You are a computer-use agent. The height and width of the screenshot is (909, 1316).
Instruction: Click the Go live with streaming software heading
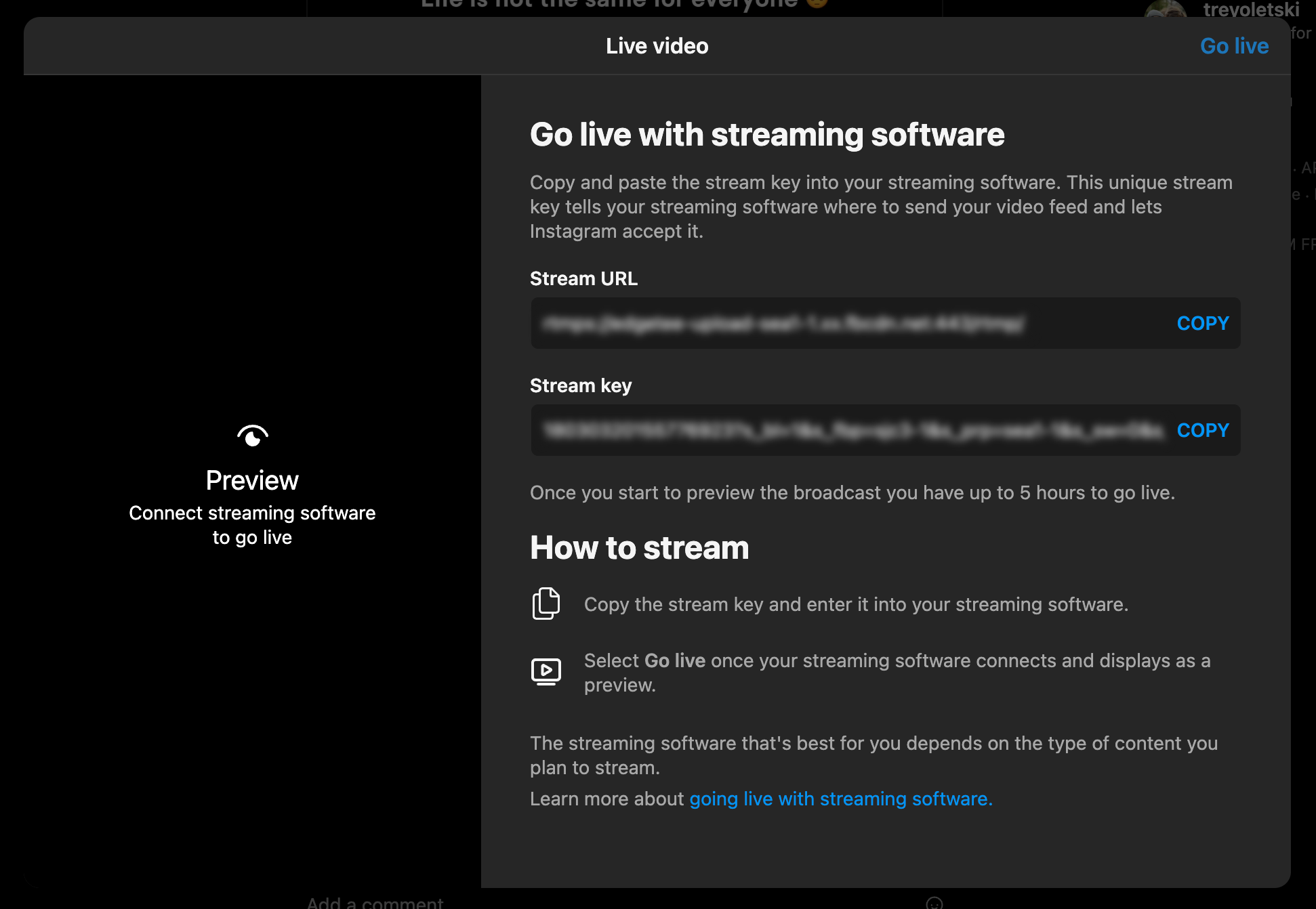(x=766, y=135)
